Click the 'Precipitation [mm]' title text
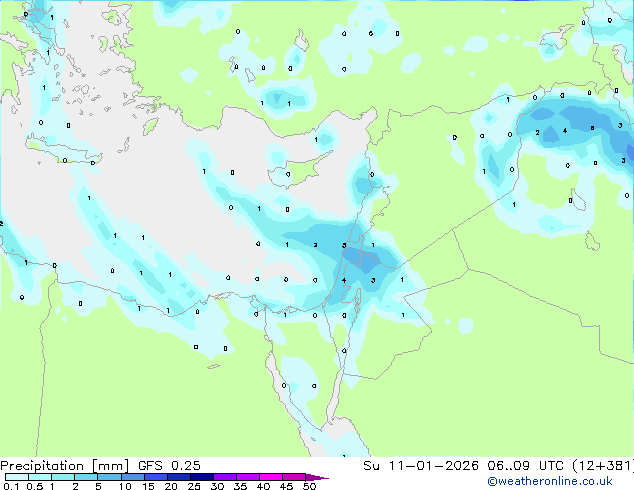634x490 pixels. [x=64, y=466]
